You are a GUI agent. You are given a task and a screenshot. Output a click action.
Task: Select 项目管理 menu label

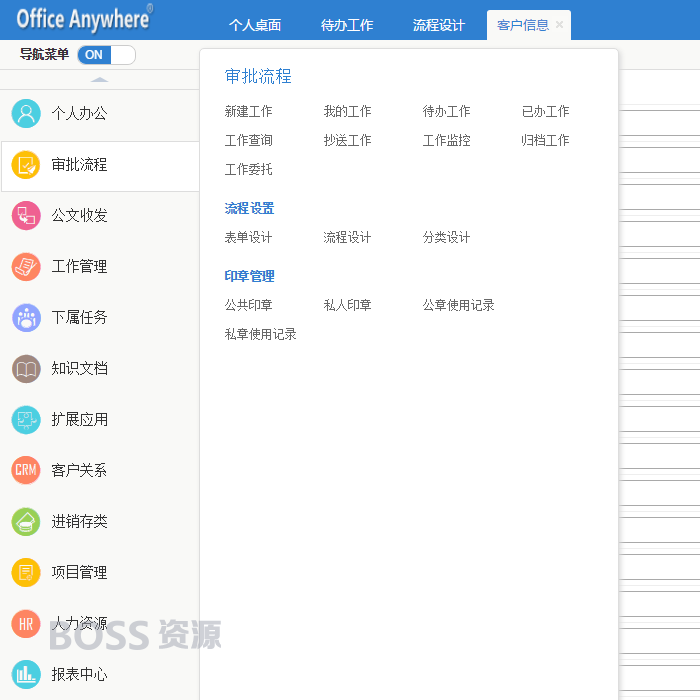79,572
